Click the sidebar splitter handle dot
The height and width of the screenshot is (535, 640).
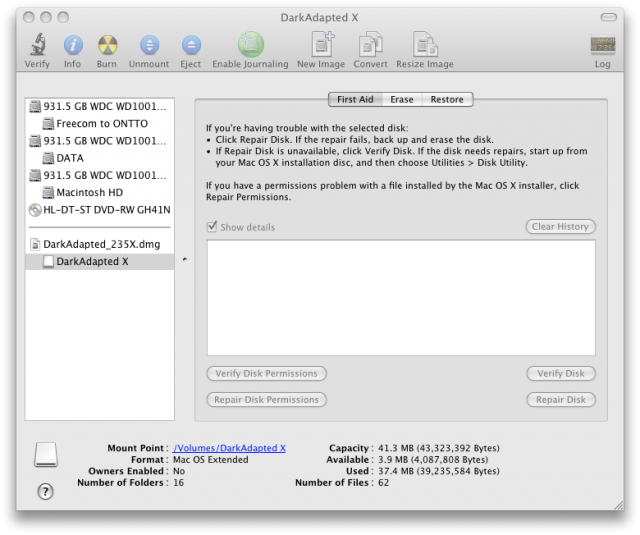[x=185, y=259]
